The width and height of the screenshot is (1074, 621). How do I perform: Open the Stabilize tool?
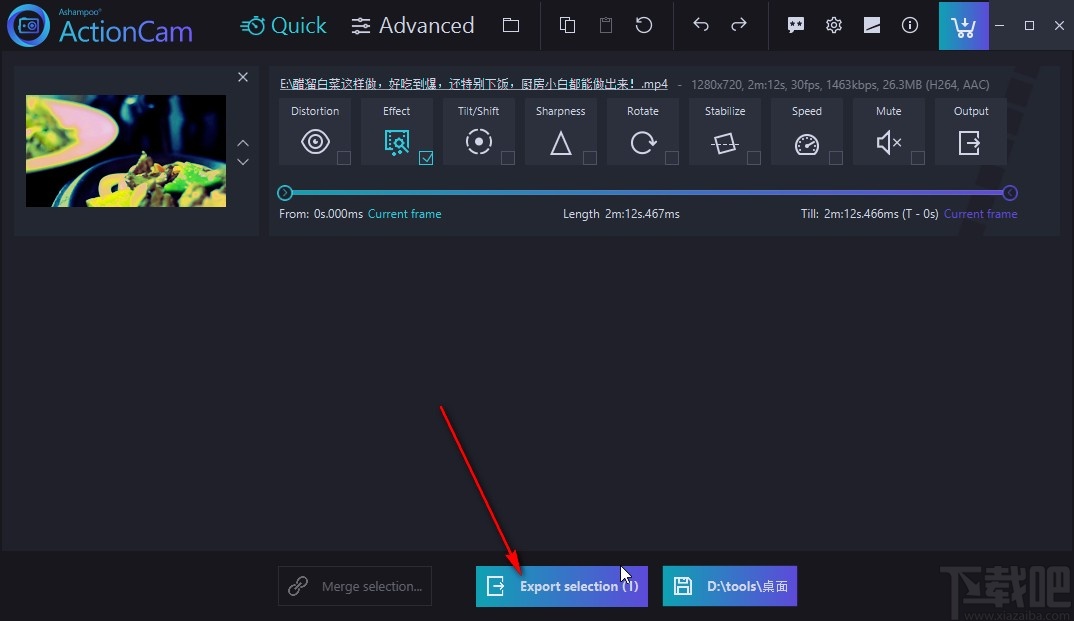tap(725, 143)
